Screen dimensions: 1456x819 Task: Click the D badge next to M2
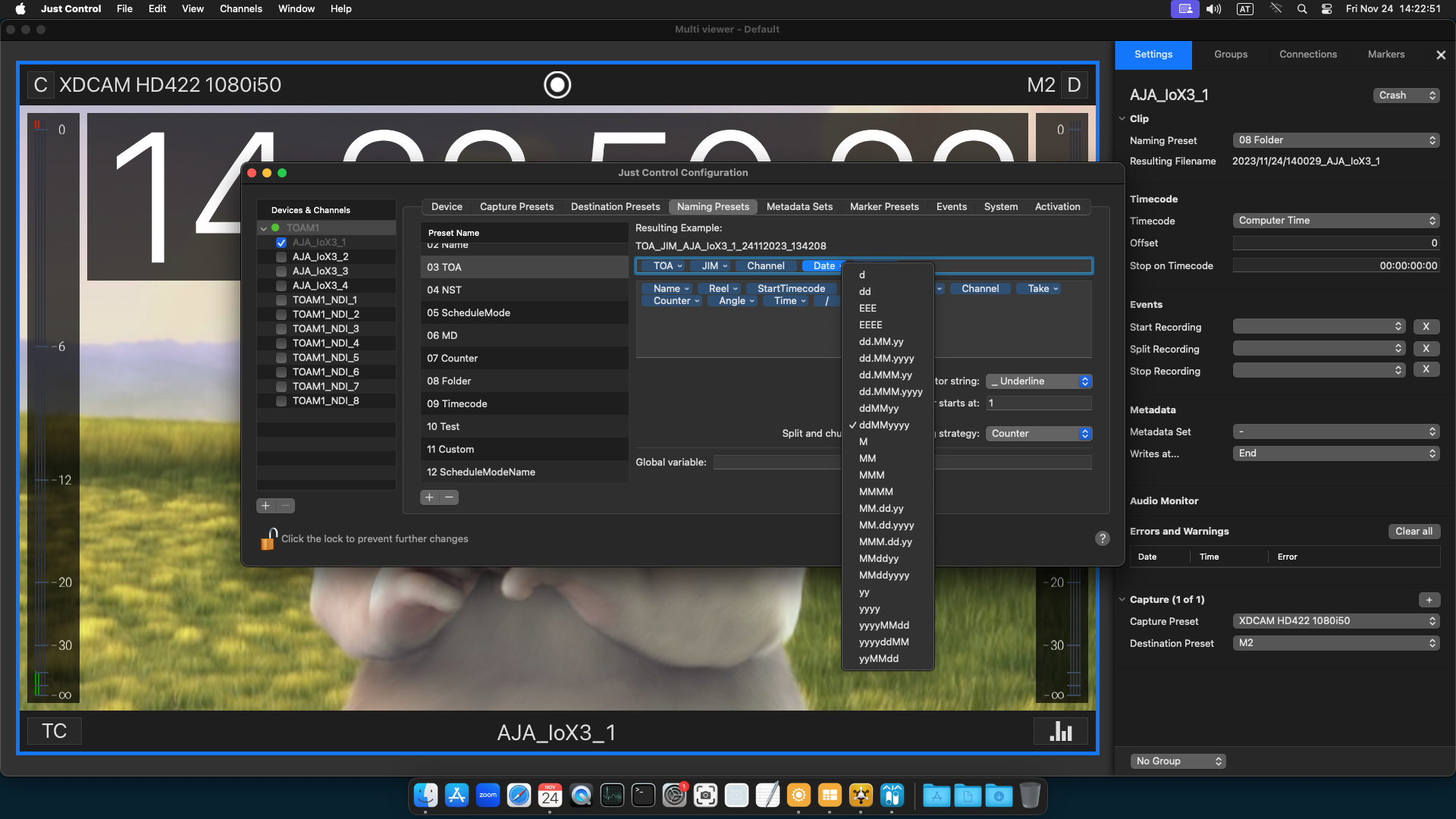coord(1074,85)
